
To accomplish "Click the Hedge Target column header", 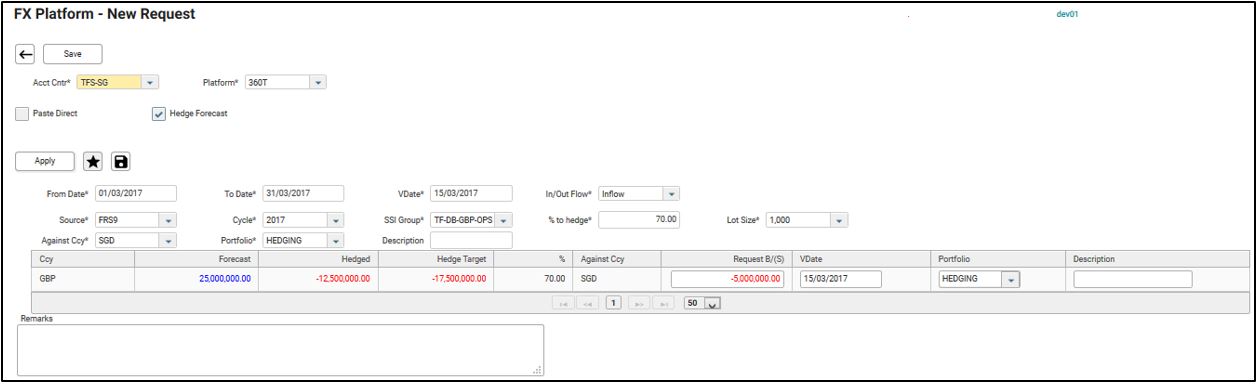I will [x=436, y=259].
